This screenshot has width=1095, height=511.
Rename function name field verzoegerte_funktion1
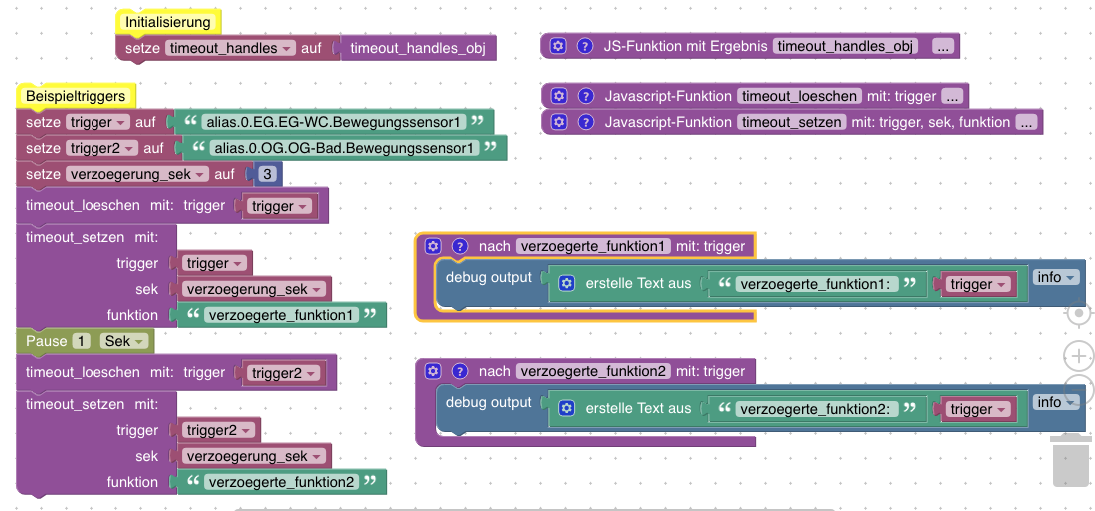[x=594, y=246]
